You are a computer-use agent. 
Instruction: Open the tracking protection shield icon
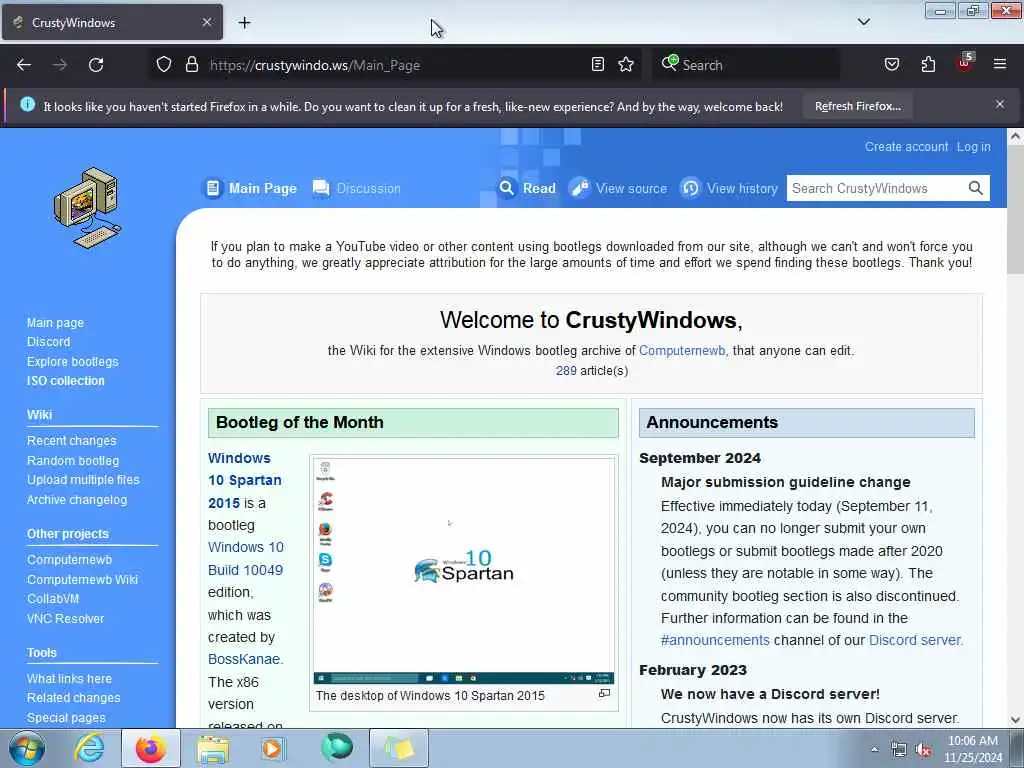(164, 64)
